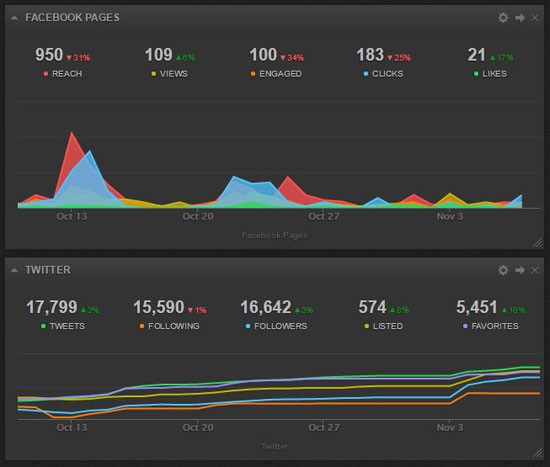
Task: Click the 109 views value
Action: click(159, 55)
